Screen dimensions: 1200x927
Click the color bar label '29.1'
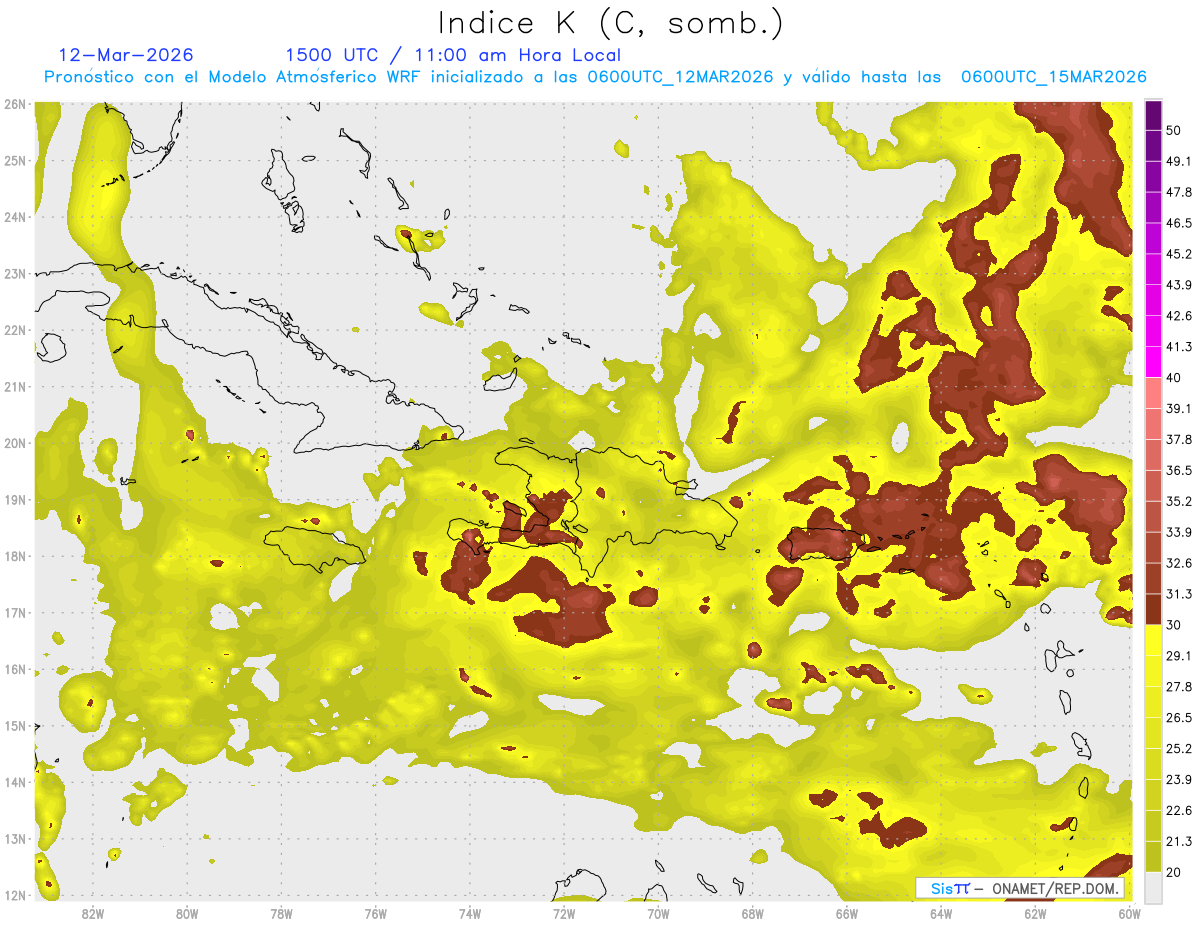coord(1179,656)
